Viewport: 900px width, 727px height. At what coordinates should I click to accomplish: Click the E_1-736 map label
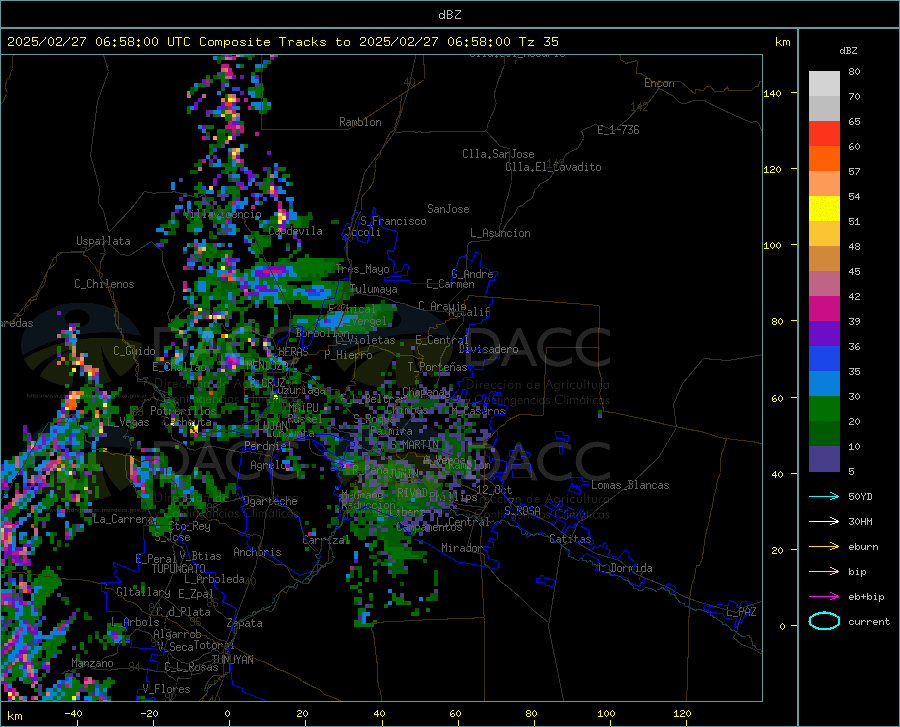[618, 130]
